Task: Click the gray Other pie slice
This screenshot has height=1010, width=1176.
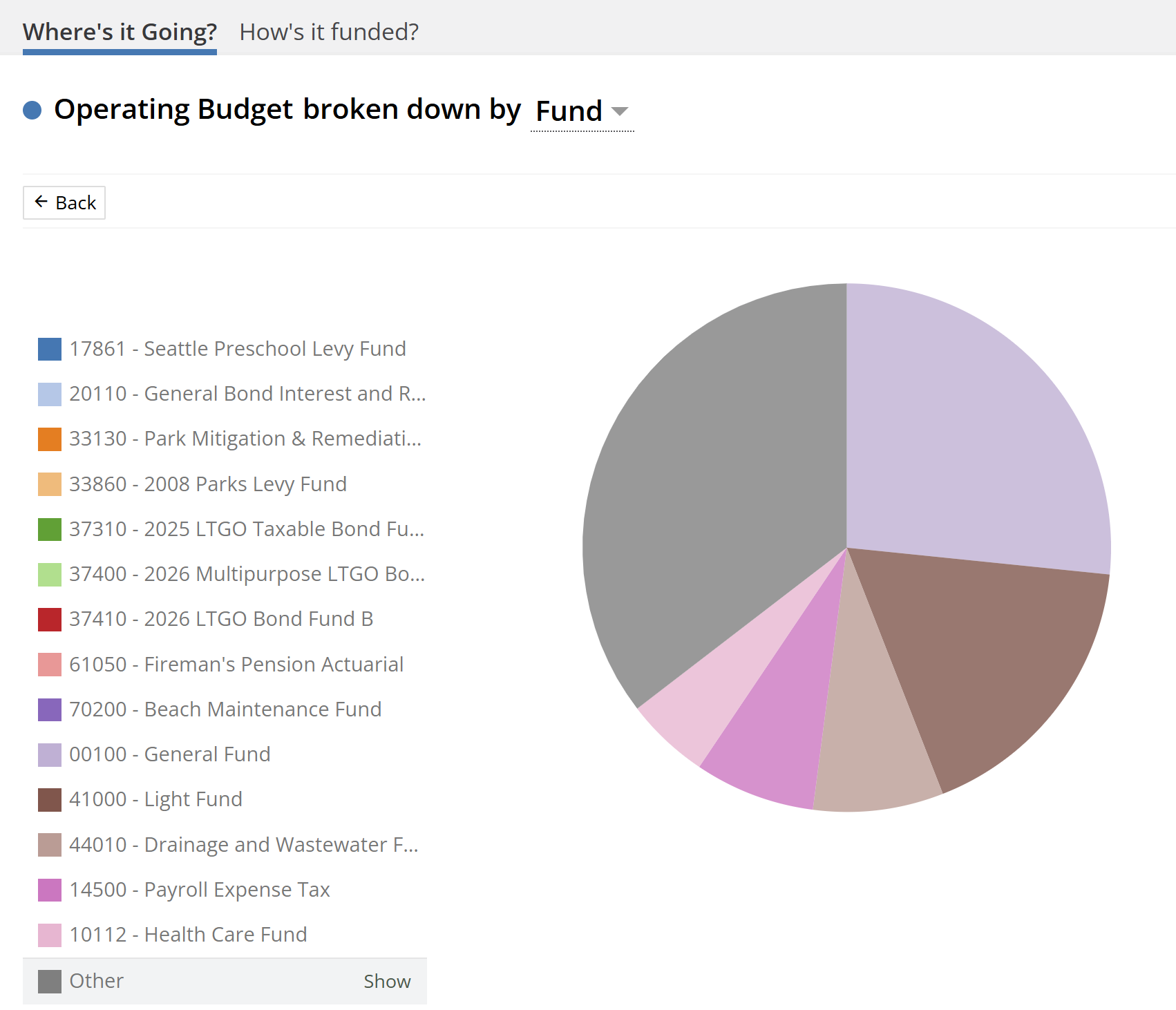Action: pyautogui.click(x=712, y=497)
